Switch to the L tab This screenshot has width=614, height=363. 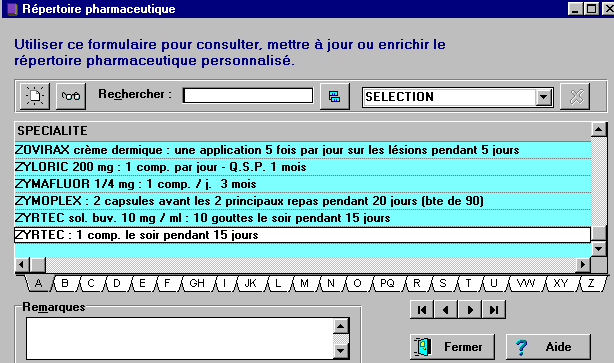tap(278, 283)
